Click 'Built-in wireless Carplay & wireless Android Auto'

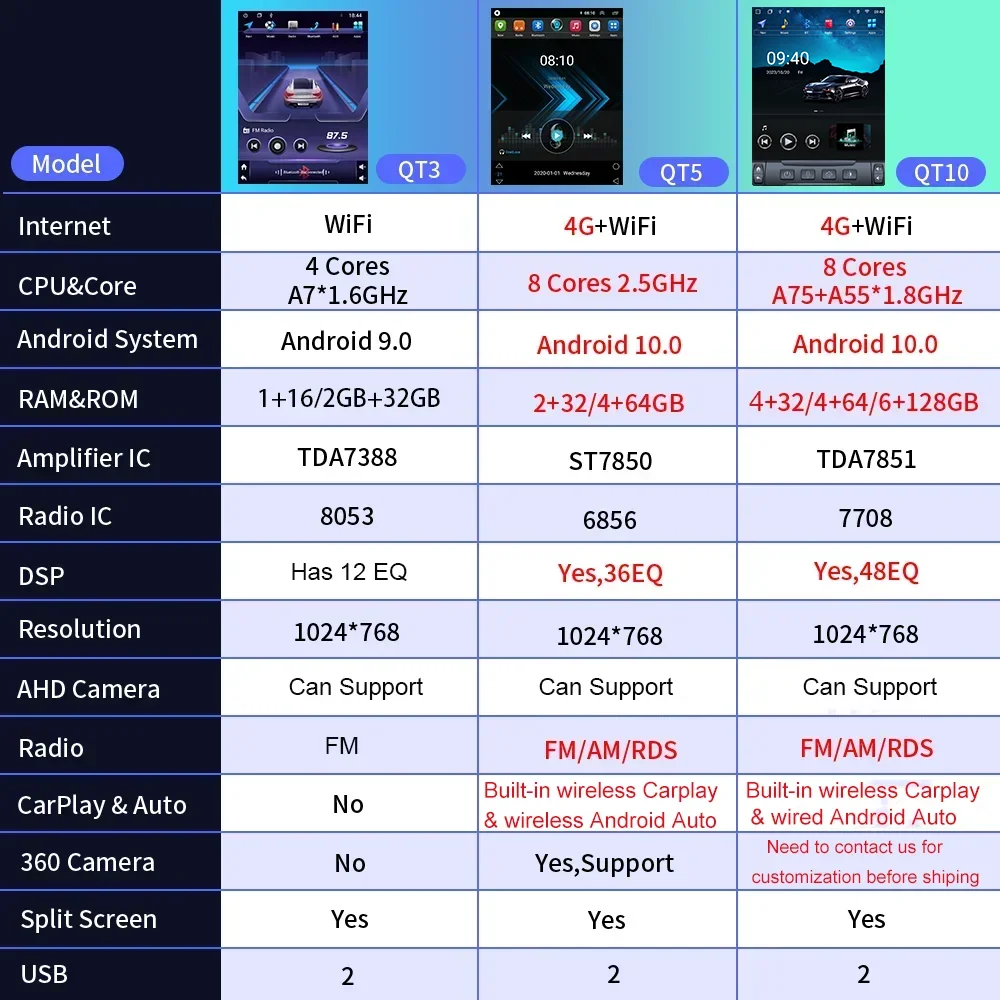[600, 805]
